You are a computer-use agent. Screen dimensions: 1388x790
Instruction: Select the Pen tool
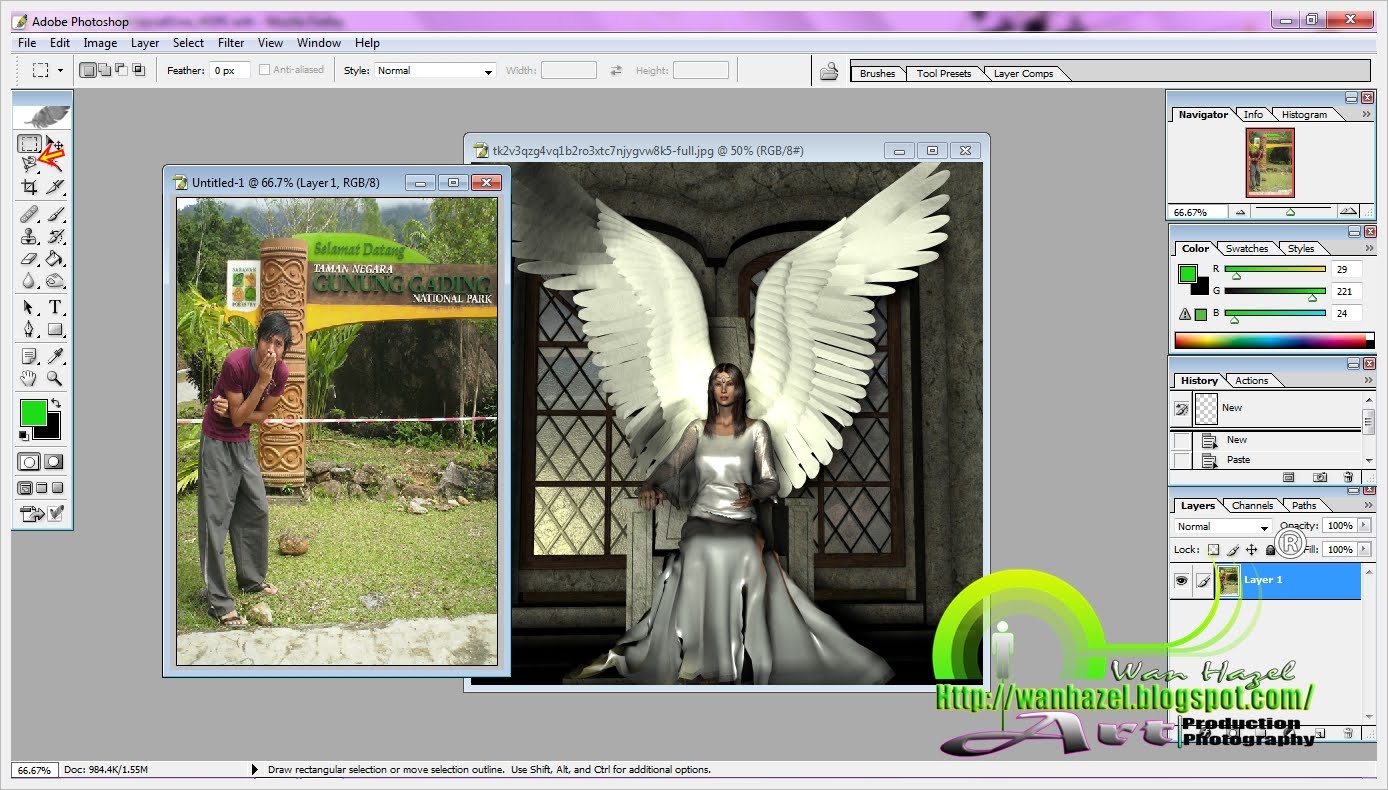coord(29,329)
